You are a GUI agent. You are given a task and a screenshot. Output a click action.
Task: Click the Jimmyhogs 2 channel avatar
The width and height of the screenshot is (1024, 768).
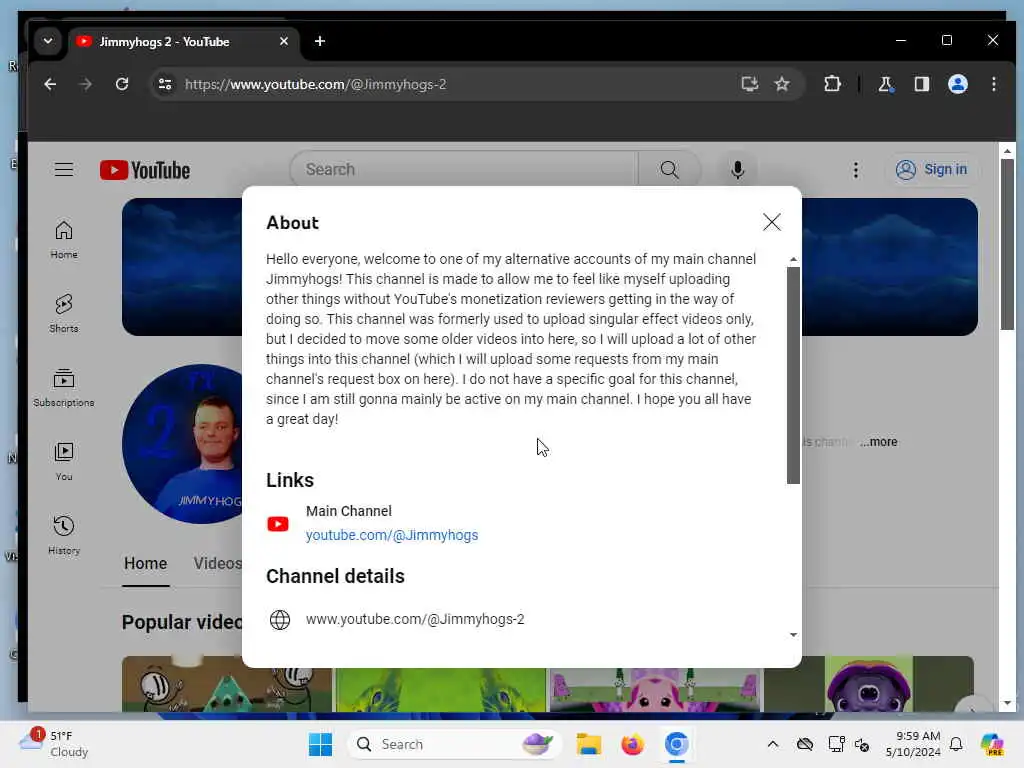(x=183, y=444)
